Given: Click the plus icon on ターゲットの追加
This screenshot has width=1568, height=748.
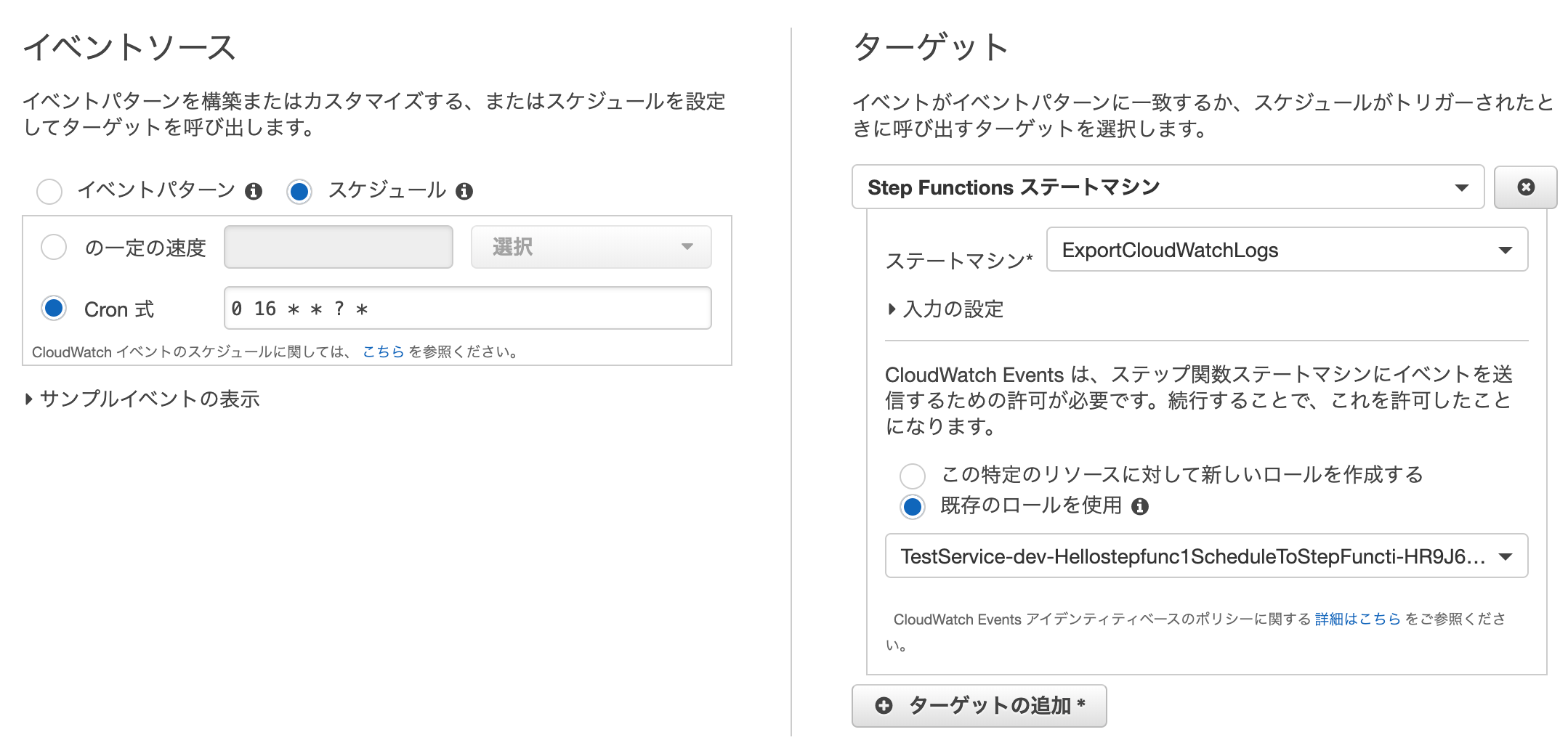Looking at the screenshot, I should tap(883, 705).
